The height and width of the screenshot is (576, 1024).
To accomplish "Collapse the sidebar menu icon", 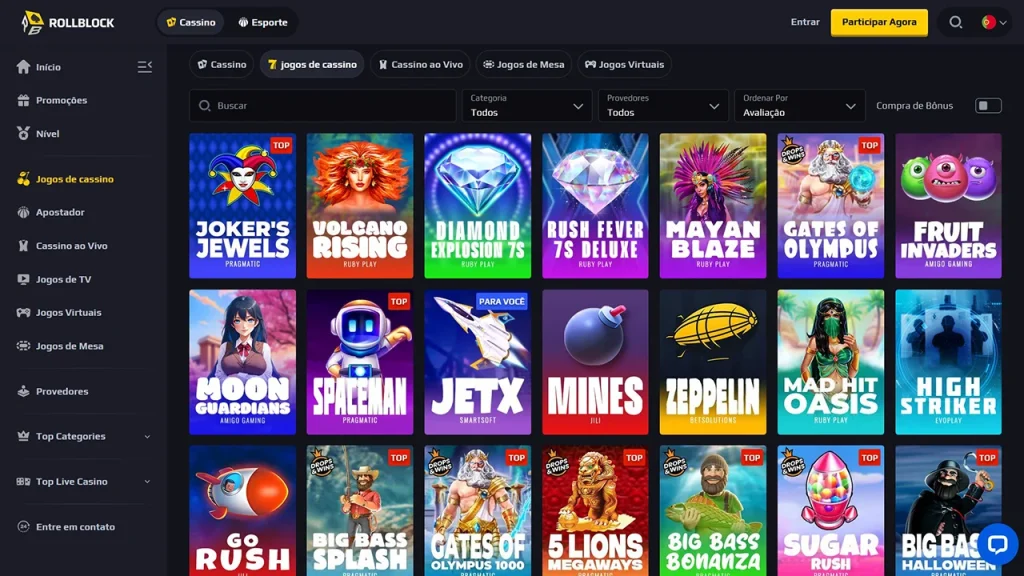I will (144, 67).
